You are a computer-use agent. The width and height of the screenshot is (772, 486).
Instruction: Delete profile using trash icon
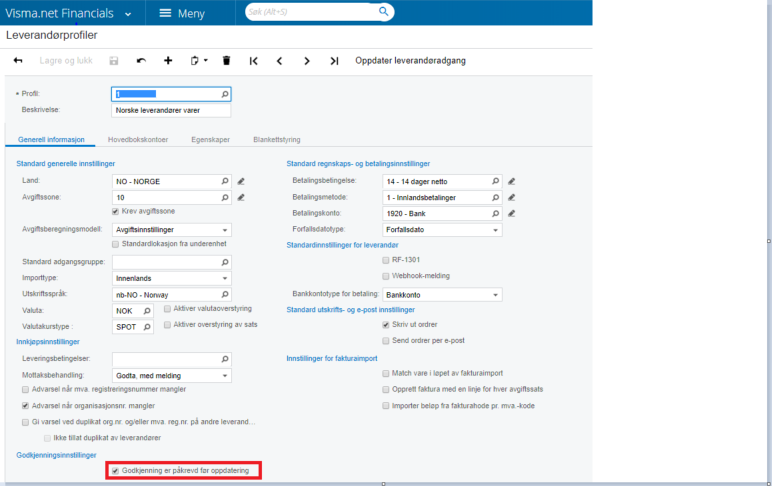pyautogui.click(x=226, y=61)
